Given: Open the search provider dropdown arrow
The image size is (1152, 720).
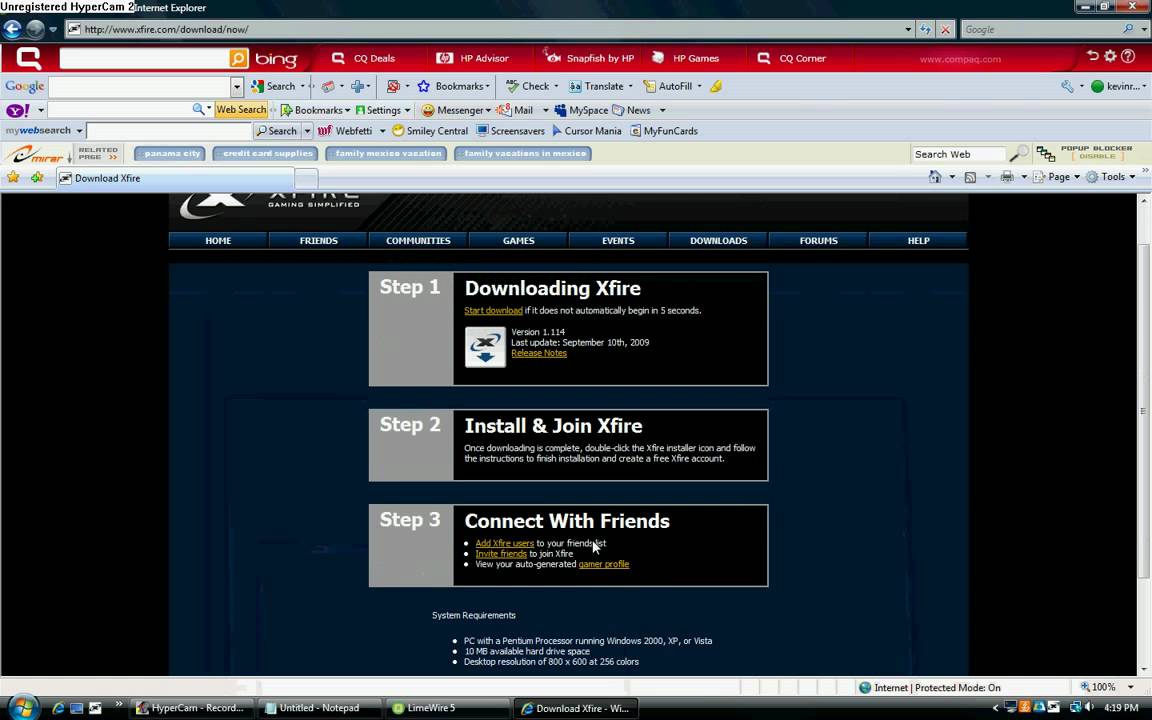Looking at the screenshot, I should (1144, 29).
